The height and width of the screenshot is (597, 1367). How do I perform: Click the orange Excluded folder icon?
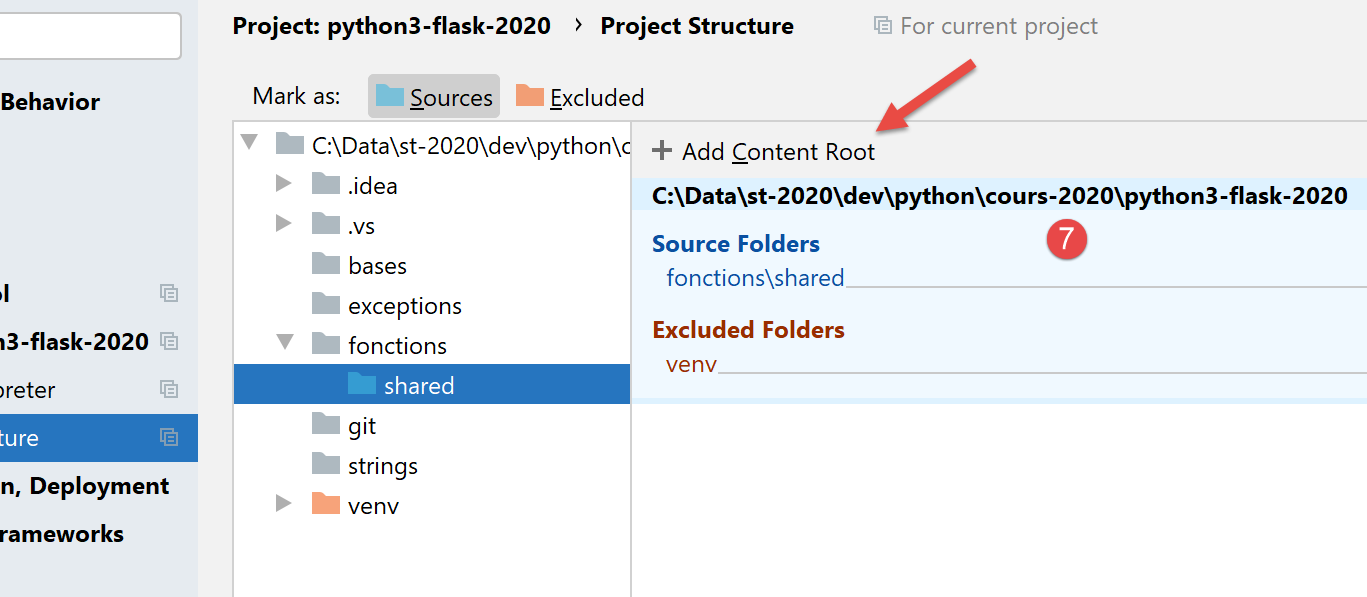(530, 96)
